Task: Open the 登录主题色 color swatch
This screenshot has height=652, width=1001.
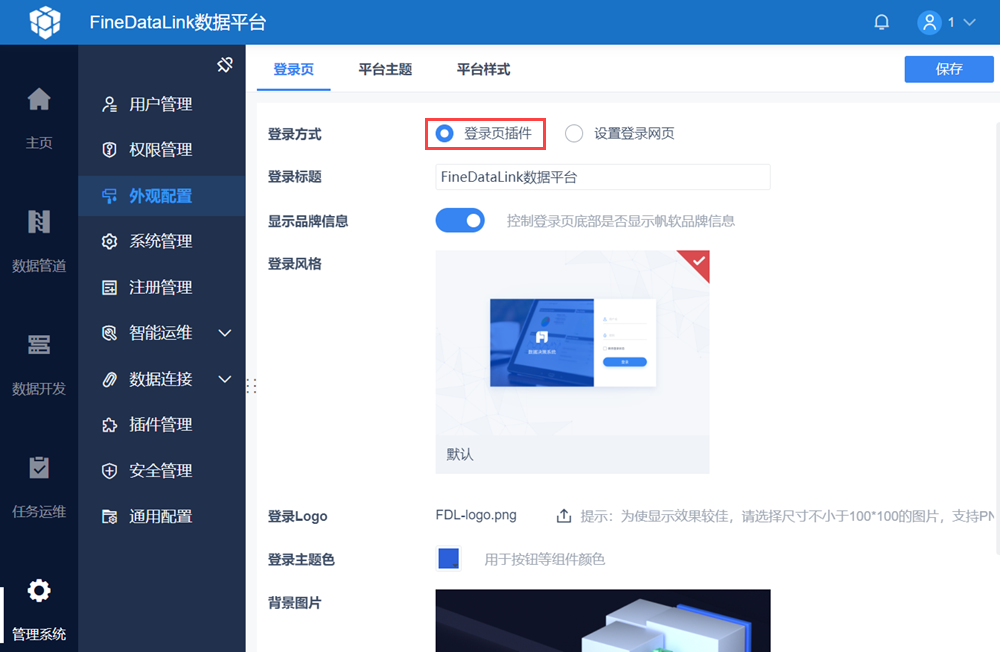Action: tap(447, 559)
